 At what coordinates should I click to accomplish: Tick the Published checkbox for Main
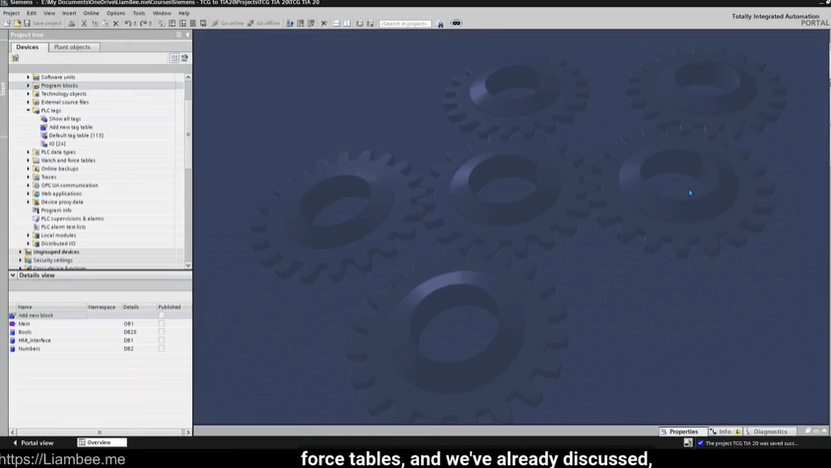coord(161,324)
